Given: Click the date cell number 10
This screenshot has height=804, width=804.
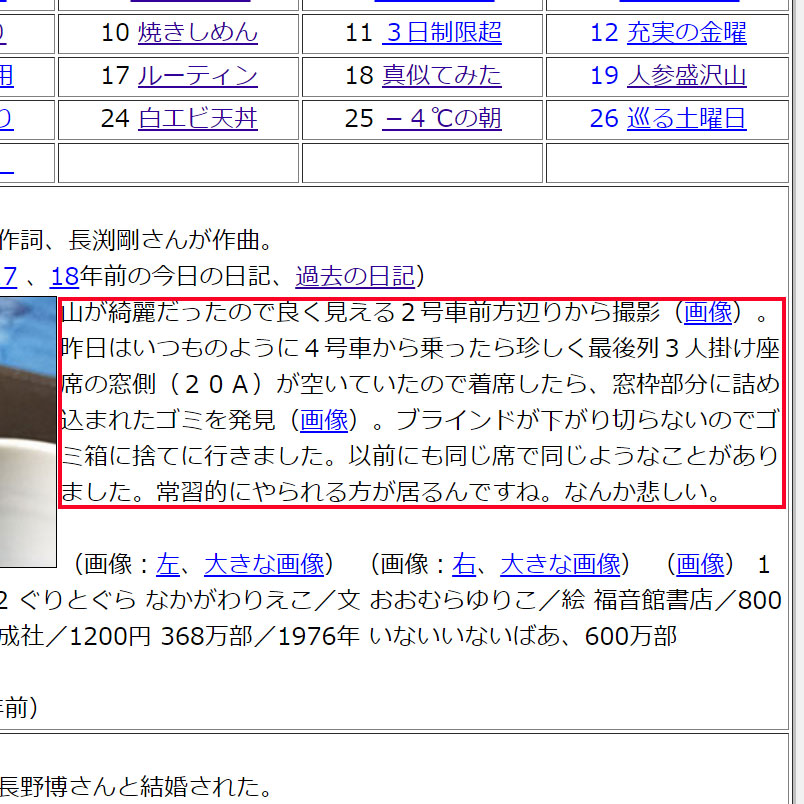Looking at the screenshot, I should pyautogui.click(x=115, y=33).
